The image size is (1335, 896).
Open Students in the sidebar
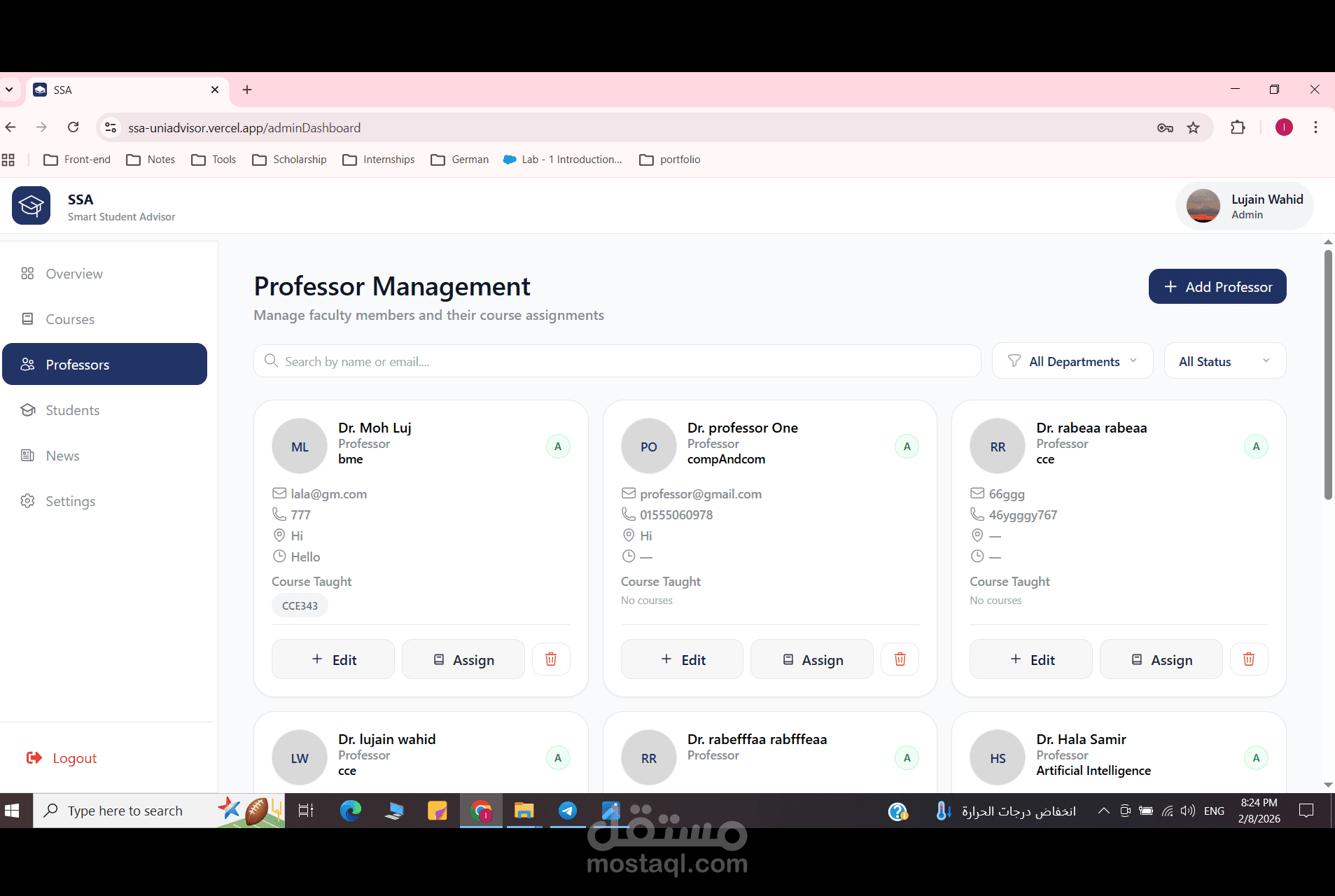coord(105,410)
